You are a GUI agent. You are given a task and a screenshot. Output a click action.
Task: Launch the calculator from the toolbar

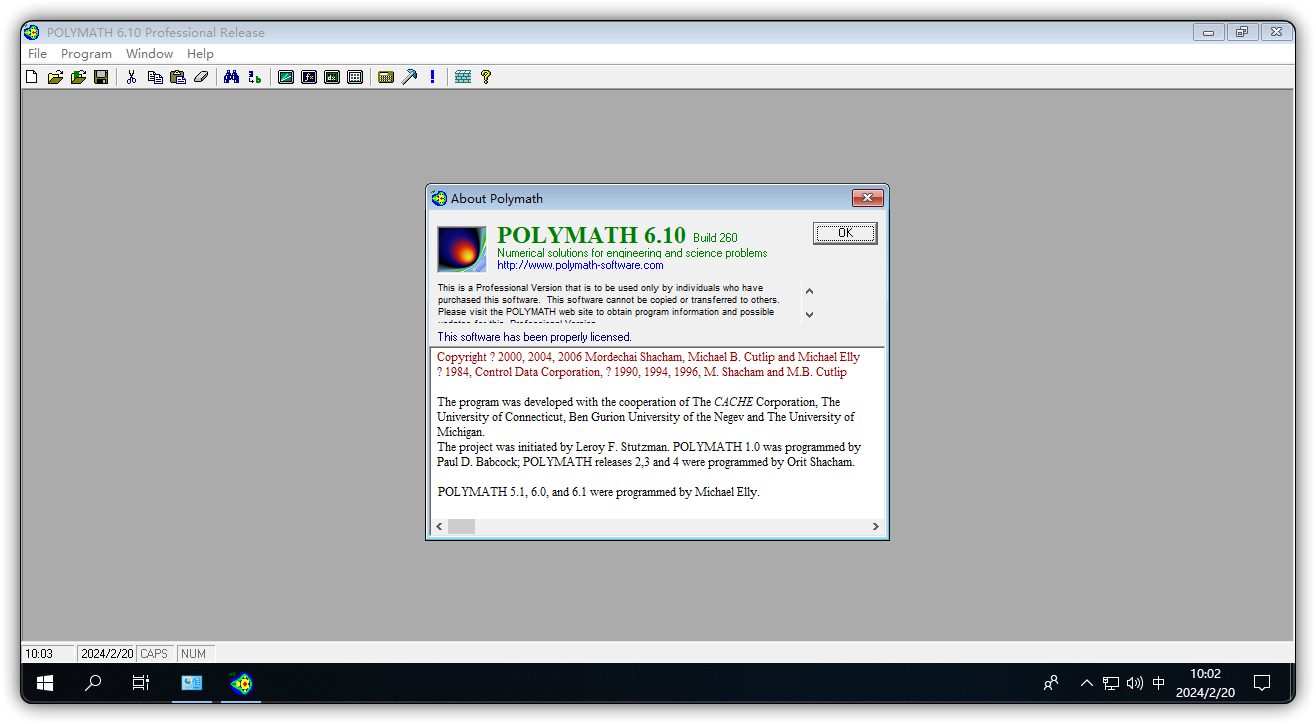386,76
